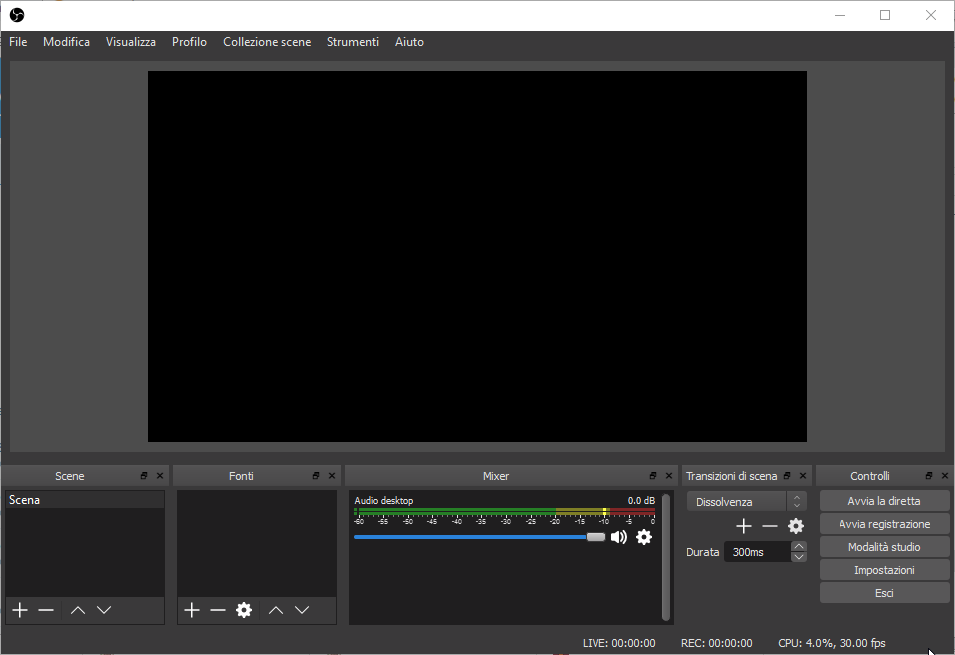955x655 pixels.
Task: Remove scene transition with minus icon
Action: pos(770,526)
